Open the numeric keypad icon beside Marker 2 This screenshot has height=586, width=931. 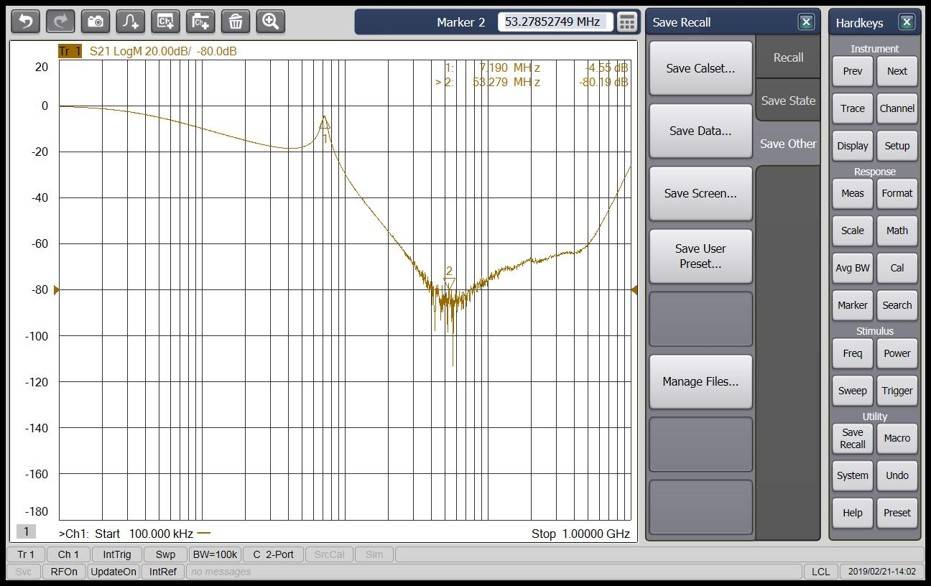[627, 22]
